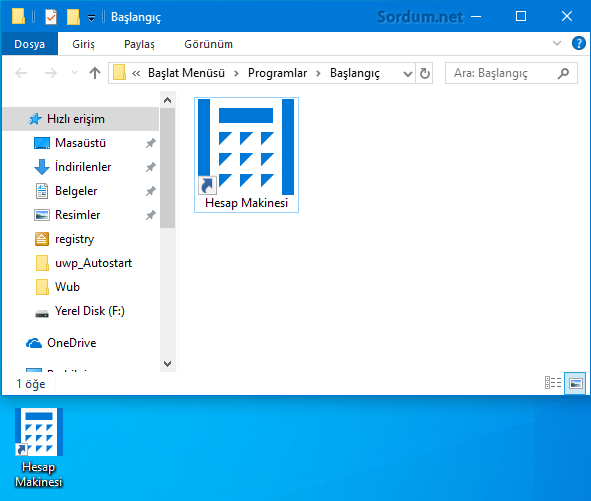Open recent locations dropdown arrow
The image size is (591, 501).
point(74,73)
